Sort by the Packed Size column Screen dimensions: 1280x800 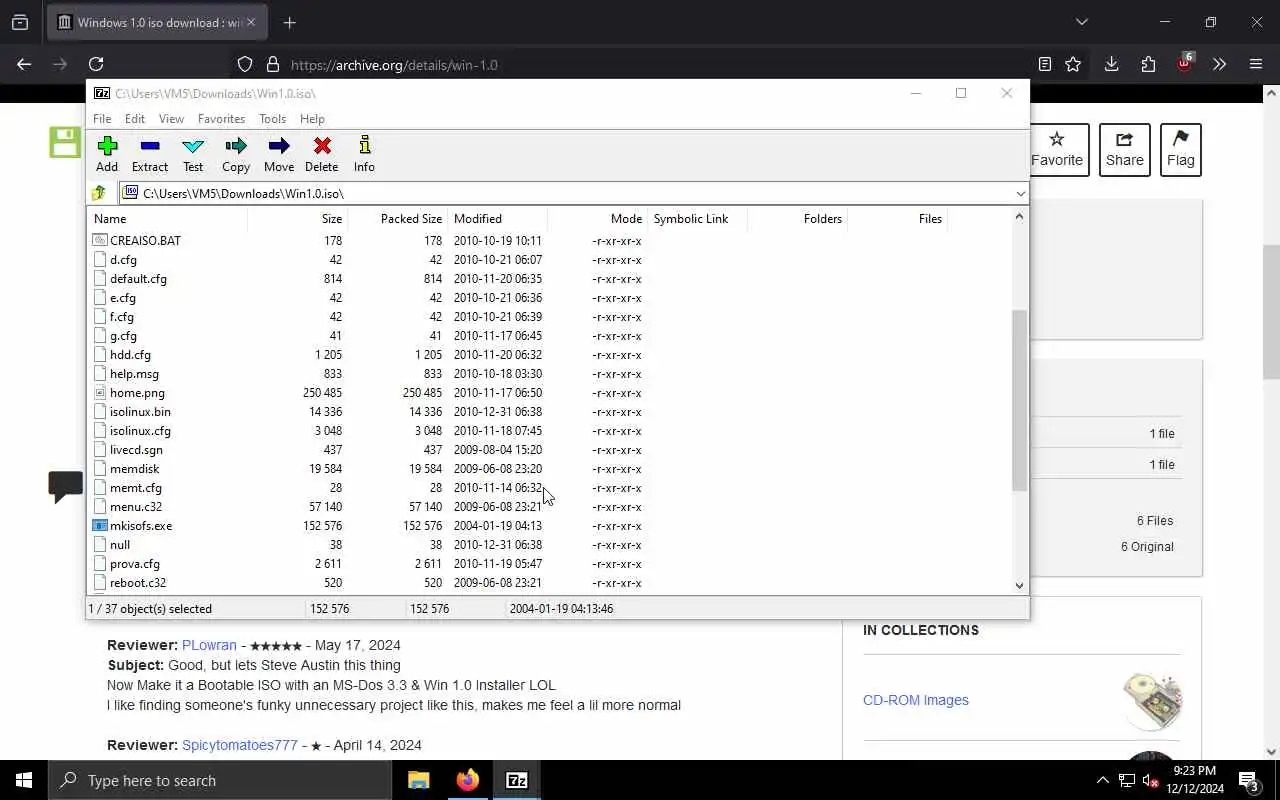pyautogui.click(x=397, y=218)
